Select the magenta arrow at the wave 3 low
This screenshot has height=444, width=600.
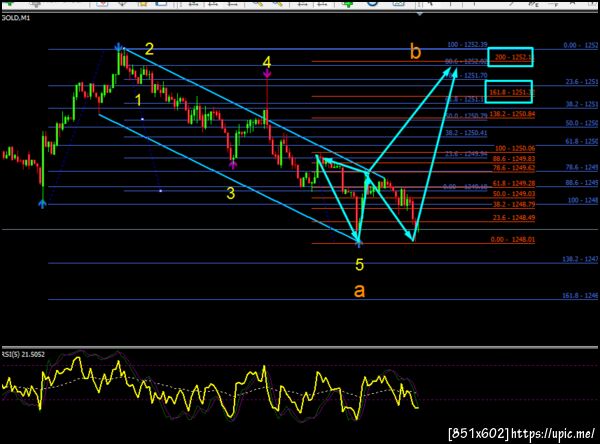tap(233, 165)
